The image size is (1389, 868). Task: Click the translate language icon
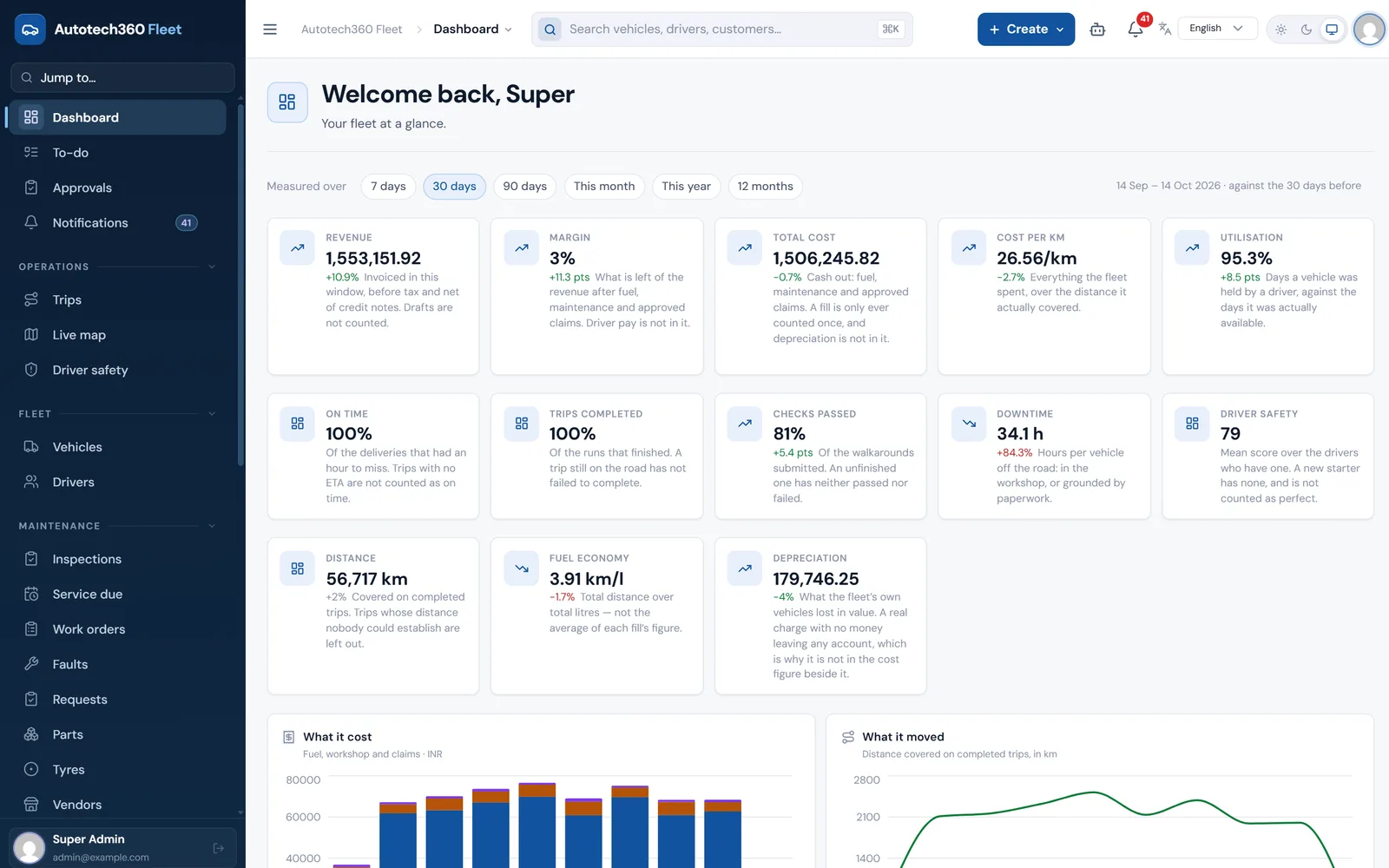click(1165, 30)
